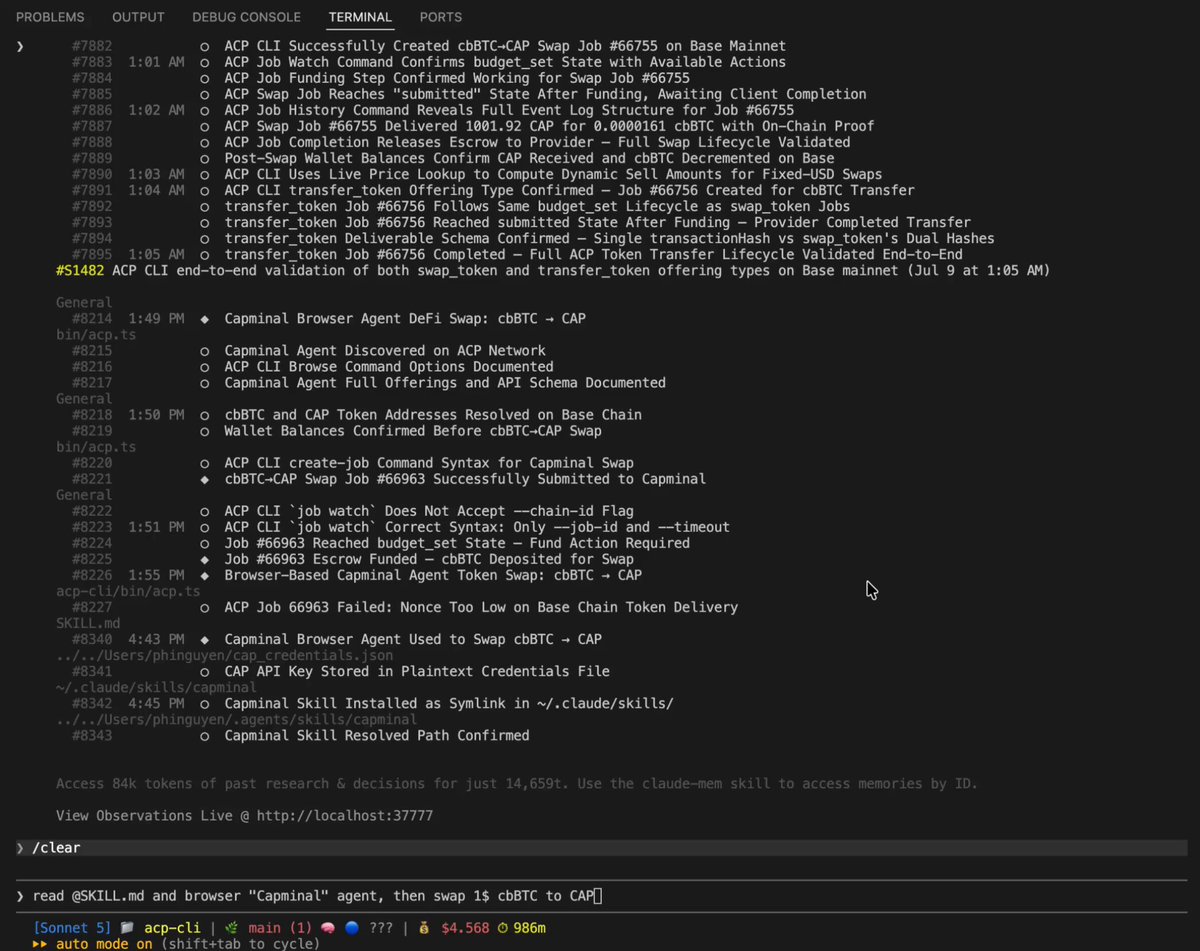Click the $4.568 cost value

pyautogui.click(x=464, y=927)
